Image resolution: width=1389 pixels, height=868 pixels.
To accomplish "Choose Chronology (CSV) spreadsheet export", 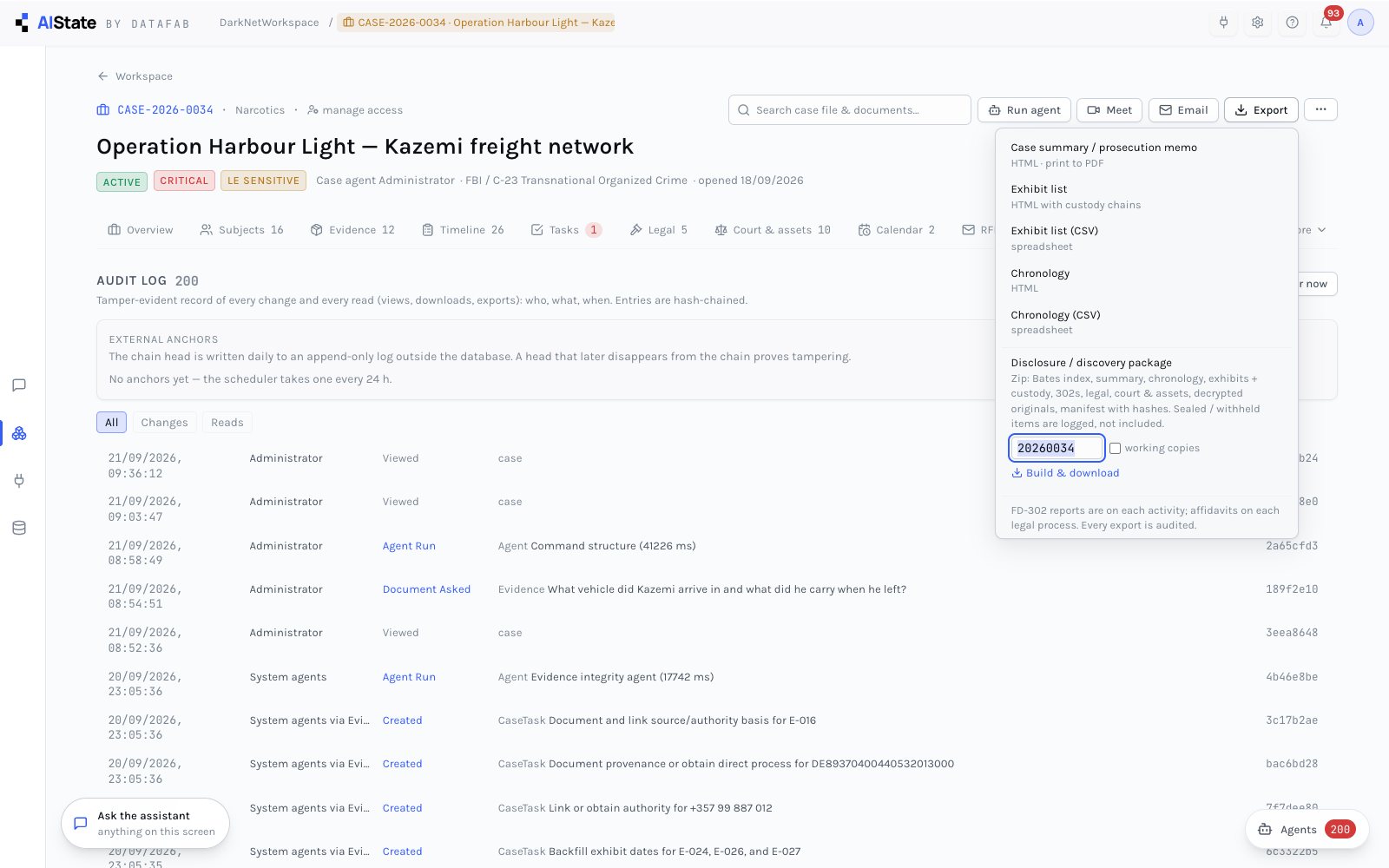I will [1146, 322].
